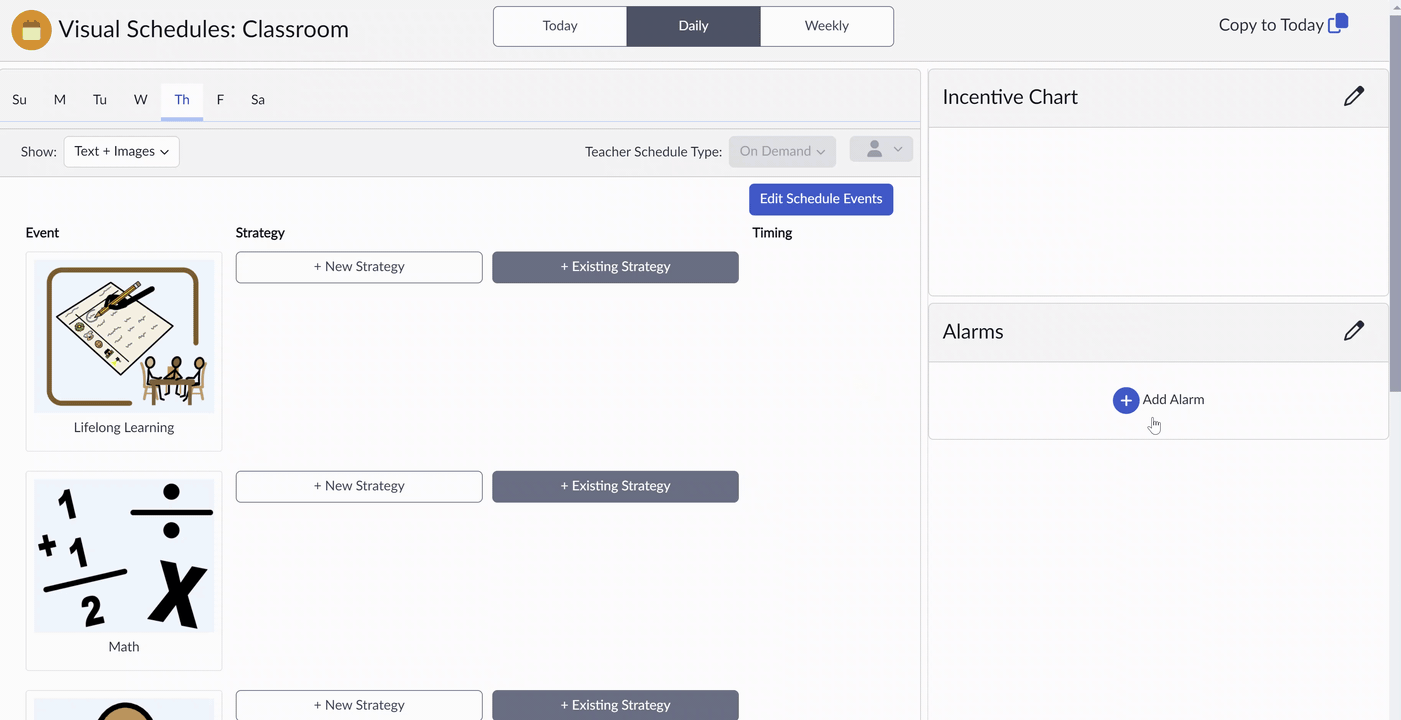Viewport: 1401px width, 720px height.
Task: Select the M day tab
Action: tap(60, 100)
